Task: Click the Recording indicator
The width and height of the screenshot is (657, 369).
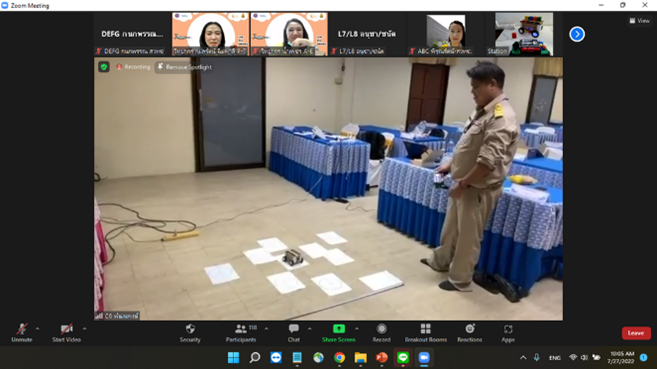Action: pos(133,67)
